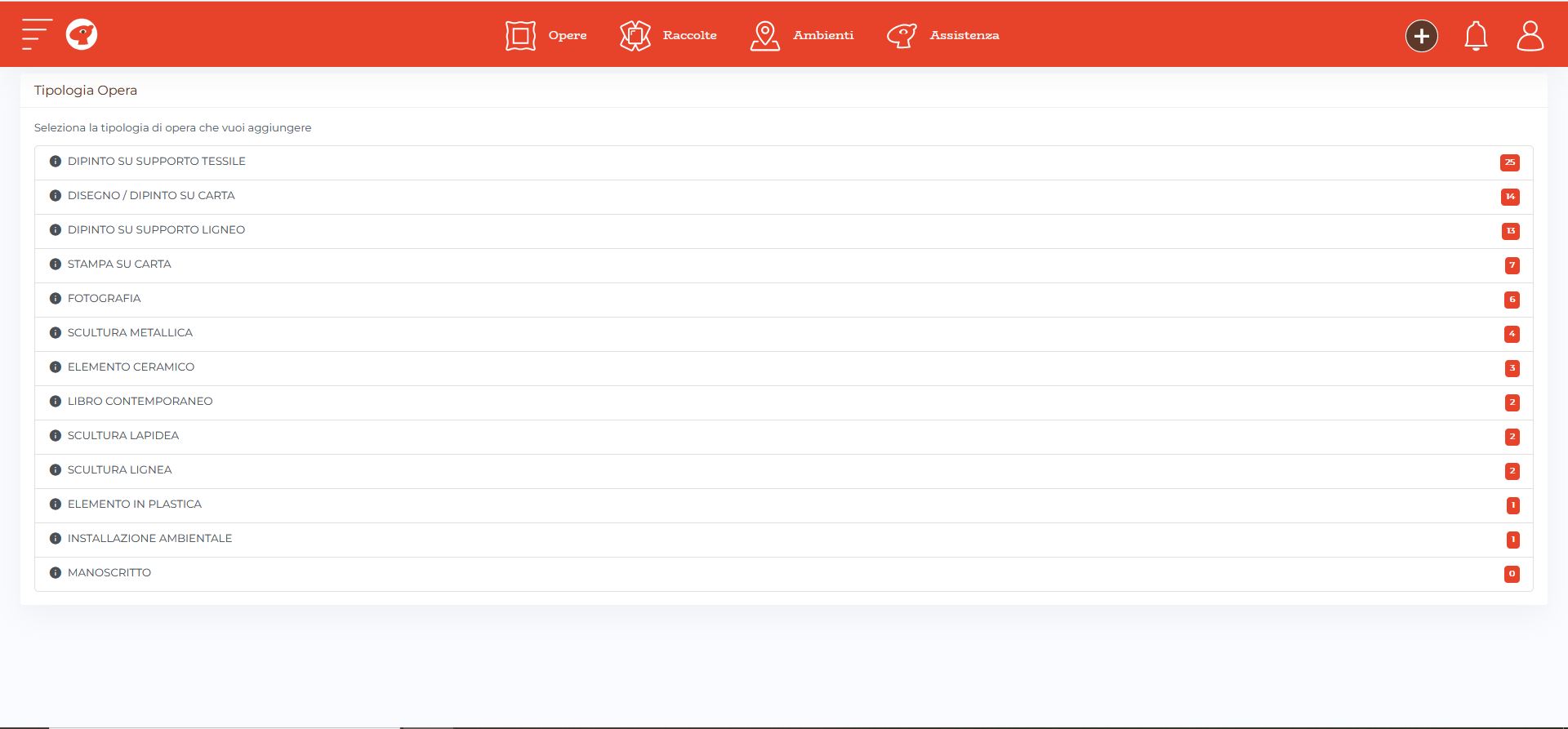Image resolution: width=1568 pixels, height=729 pixels.
Task: Click info icon for Elemento ceramico
Action: (x=56, y=367)
